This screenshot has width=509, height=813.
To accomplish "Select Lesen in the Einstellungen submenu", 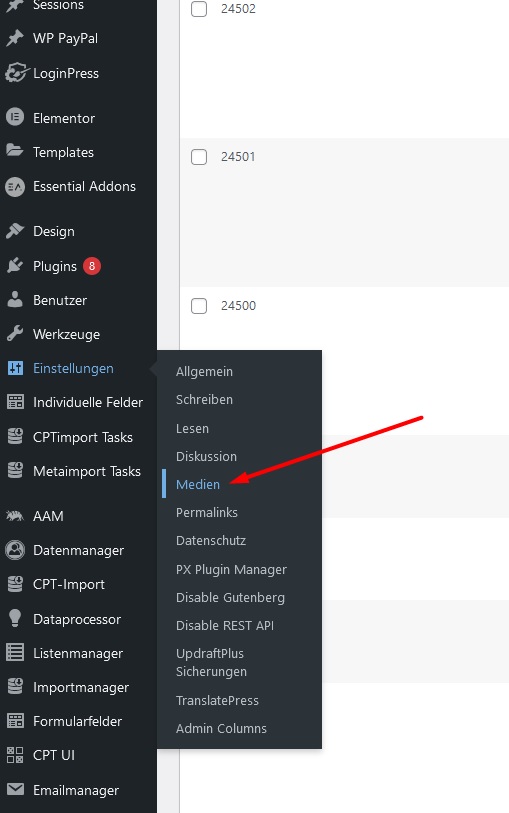I will (192, 429).
